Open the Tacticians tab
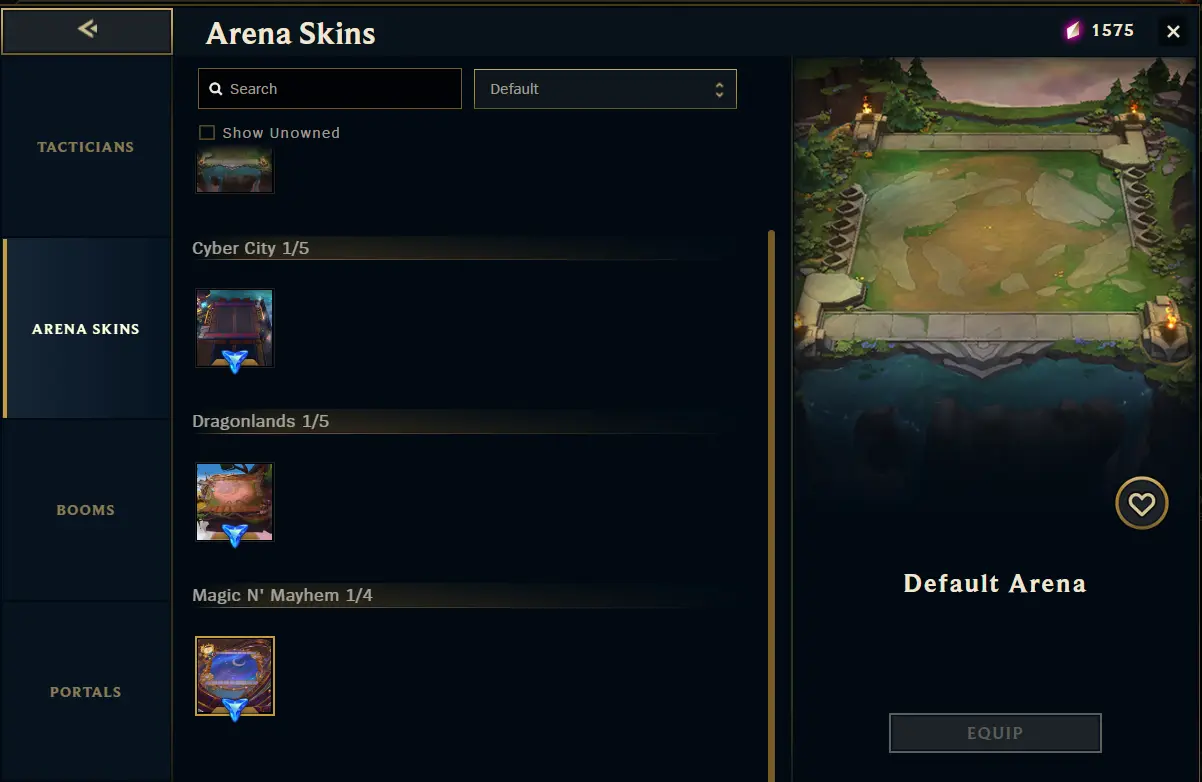The image size is (1202, 782). pos(86,147)
